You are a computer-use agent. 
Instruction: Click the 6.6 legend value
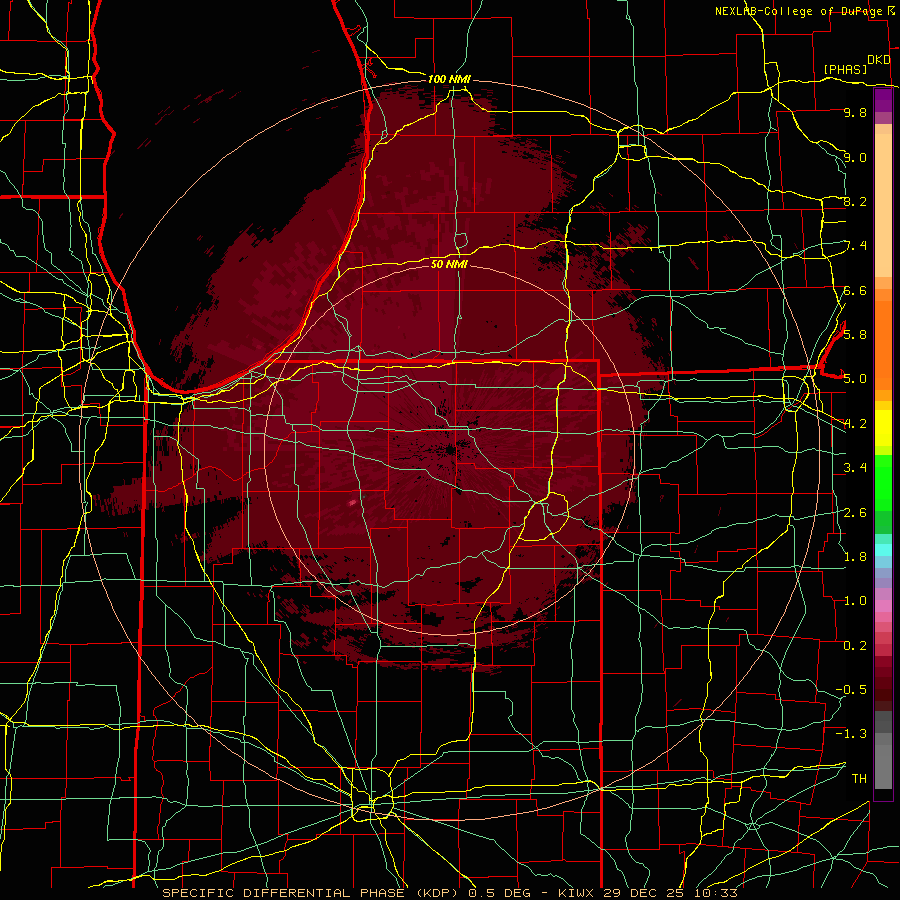[x=855, y=290]
